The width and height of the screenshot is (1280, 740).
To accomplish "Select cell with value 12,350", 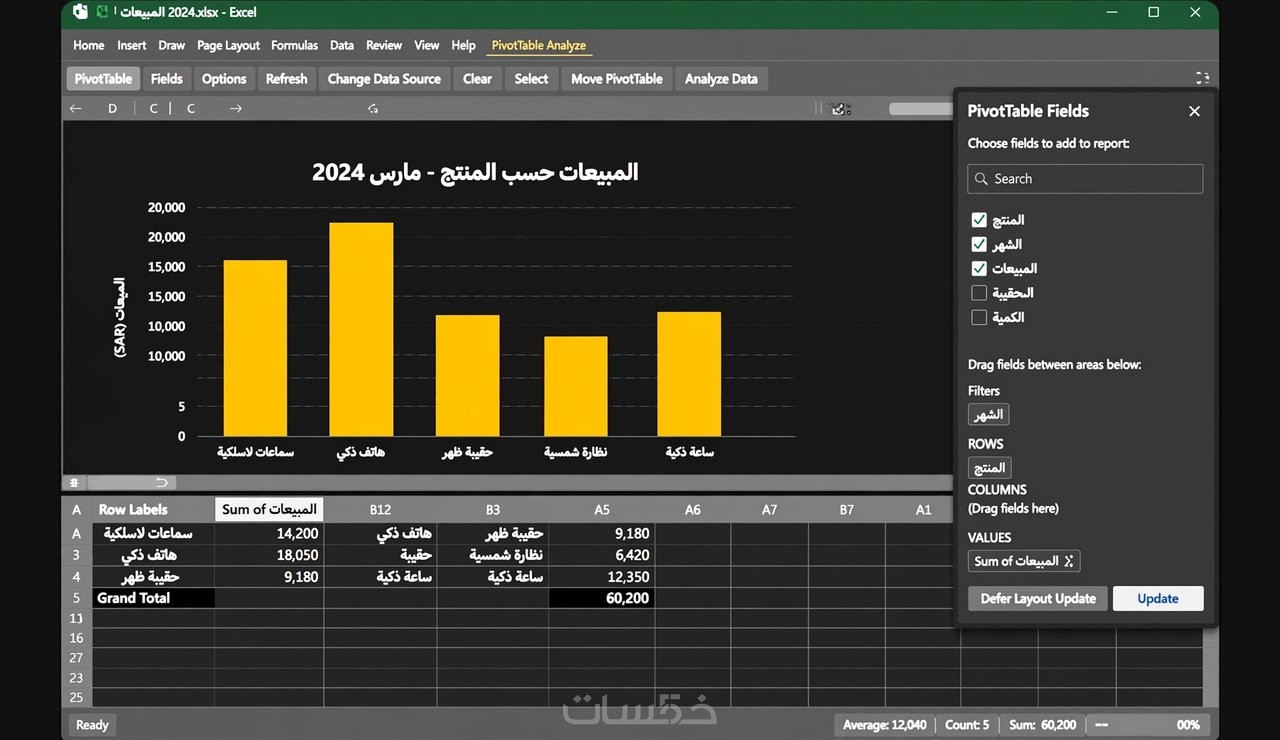I will coord(602,577).
